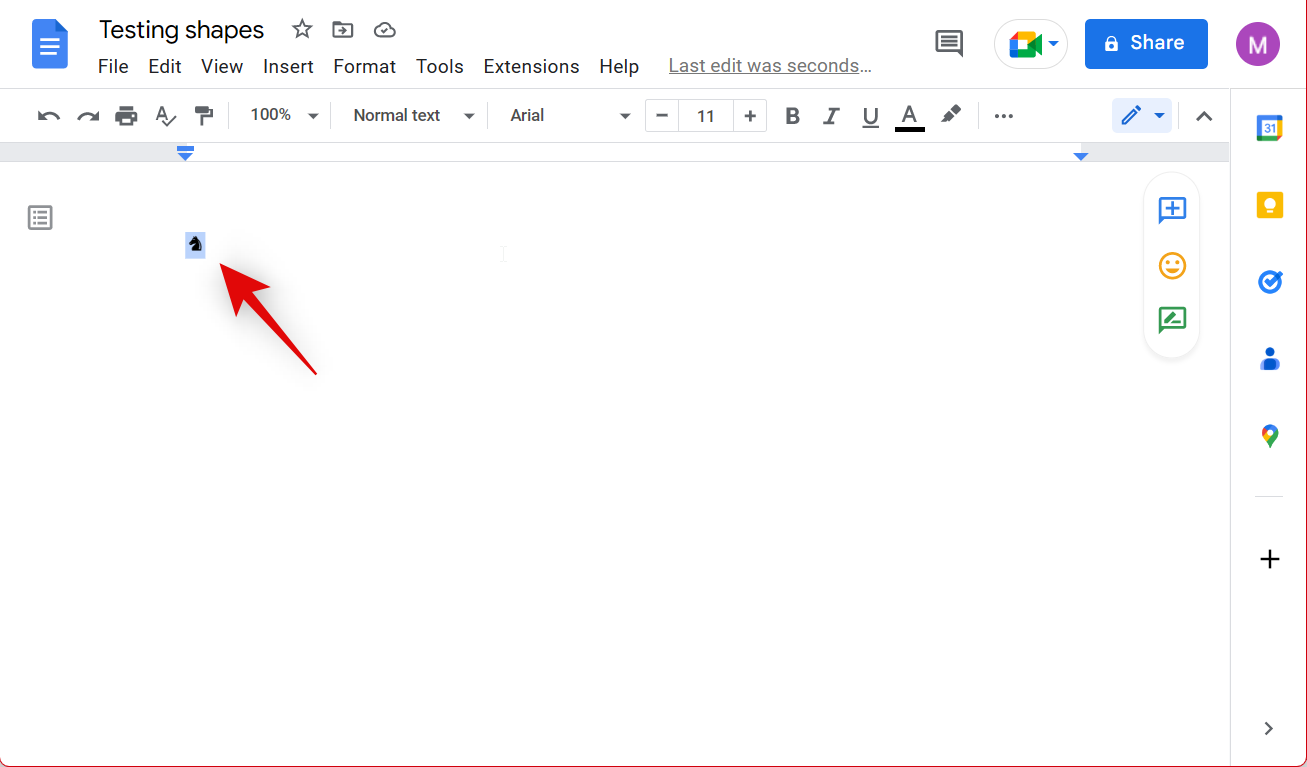Image resolution: width=1307 pixels, height=767 pixels.
Task: Open the text color picker
Action: (x=909, y=116)
